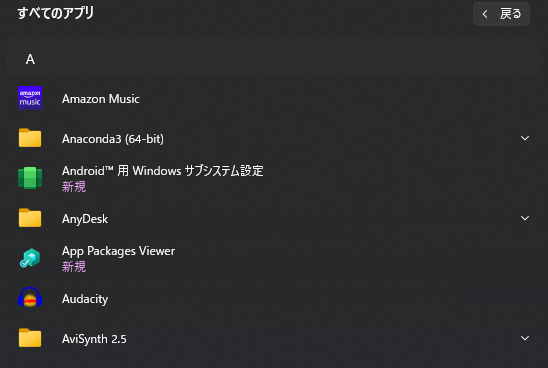Image resolution: width=548 pixels, height=368 pixels.
Task: Click the App Packages Viewer icon
Action: pyautogui.click(x=30, y=258)
